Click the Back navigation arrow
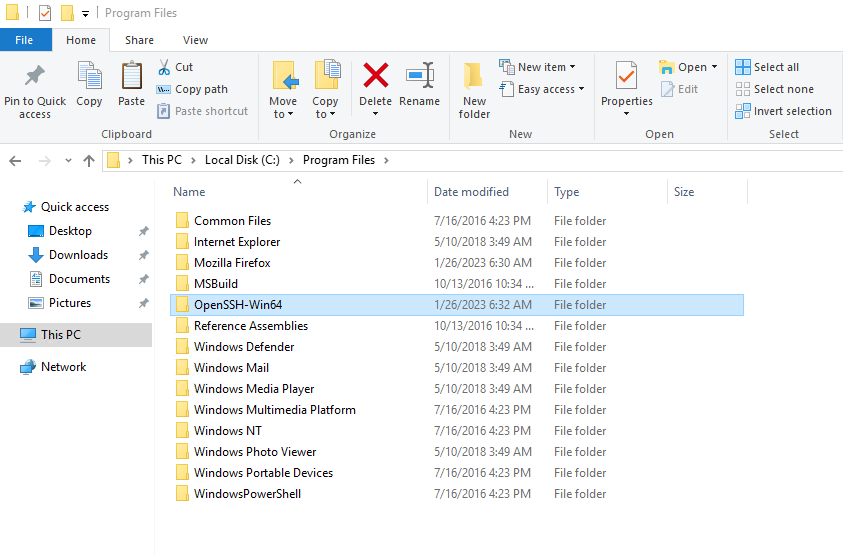Screen dimensions: 843x555 click(x=16, y=161)
